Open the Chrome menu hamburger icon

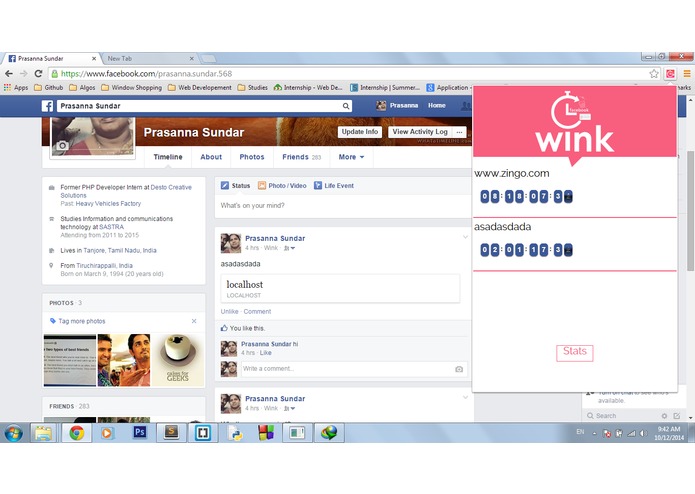point(687,74)
